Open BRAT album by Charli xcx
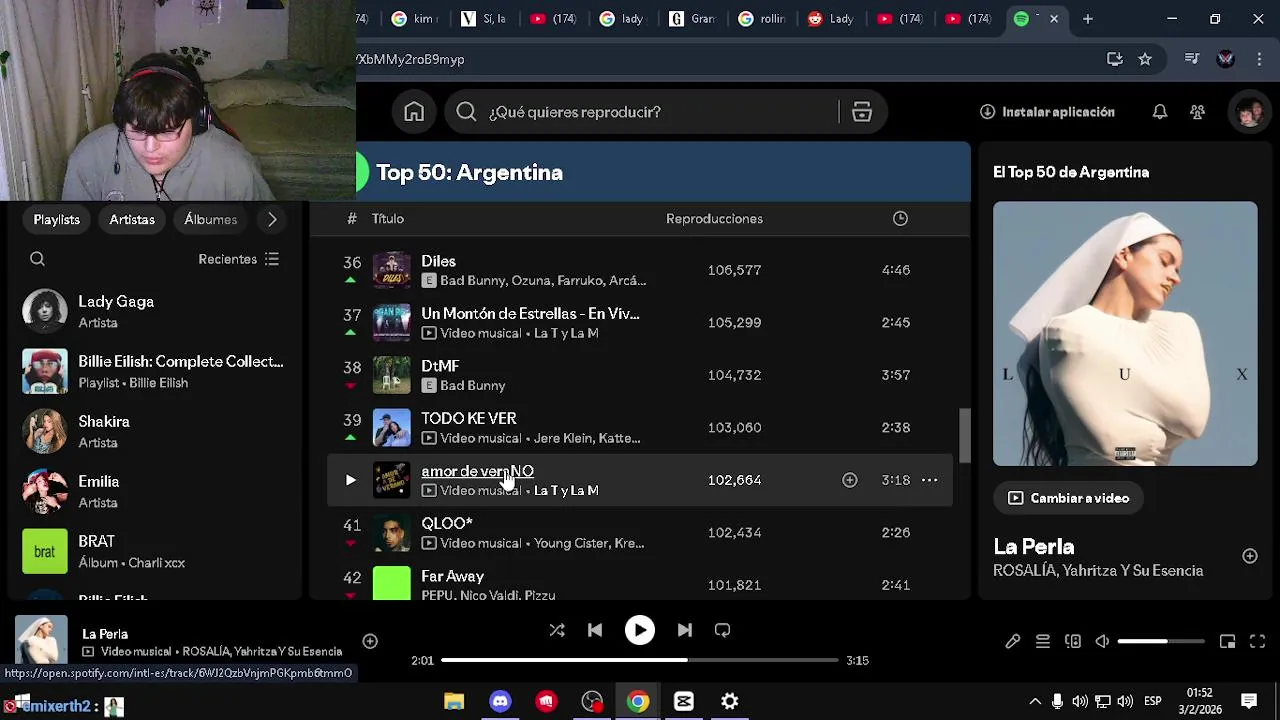1280x720 pixels. pos(155,551)
